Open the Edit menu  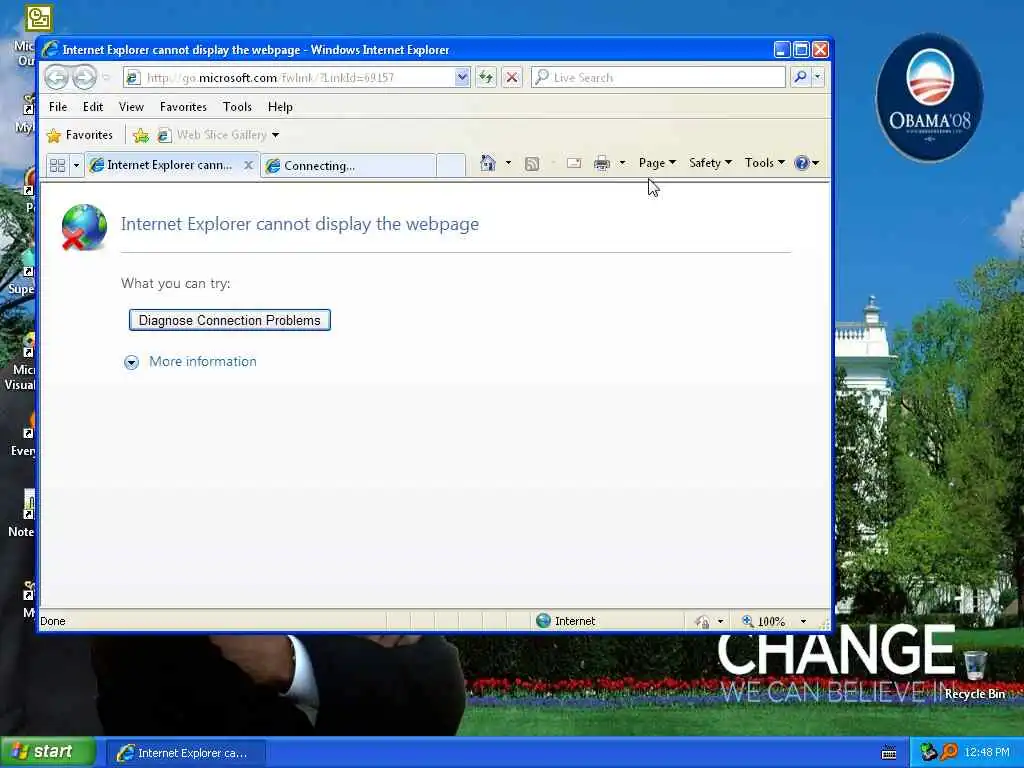coord(93,106)
